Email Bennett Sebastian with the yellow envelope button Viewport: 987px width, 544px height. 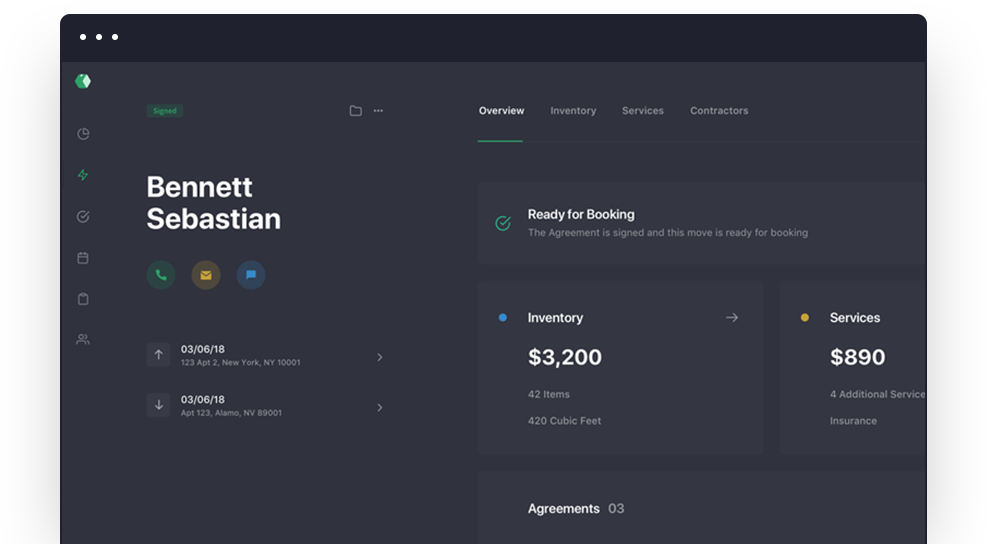click(206, 275)
